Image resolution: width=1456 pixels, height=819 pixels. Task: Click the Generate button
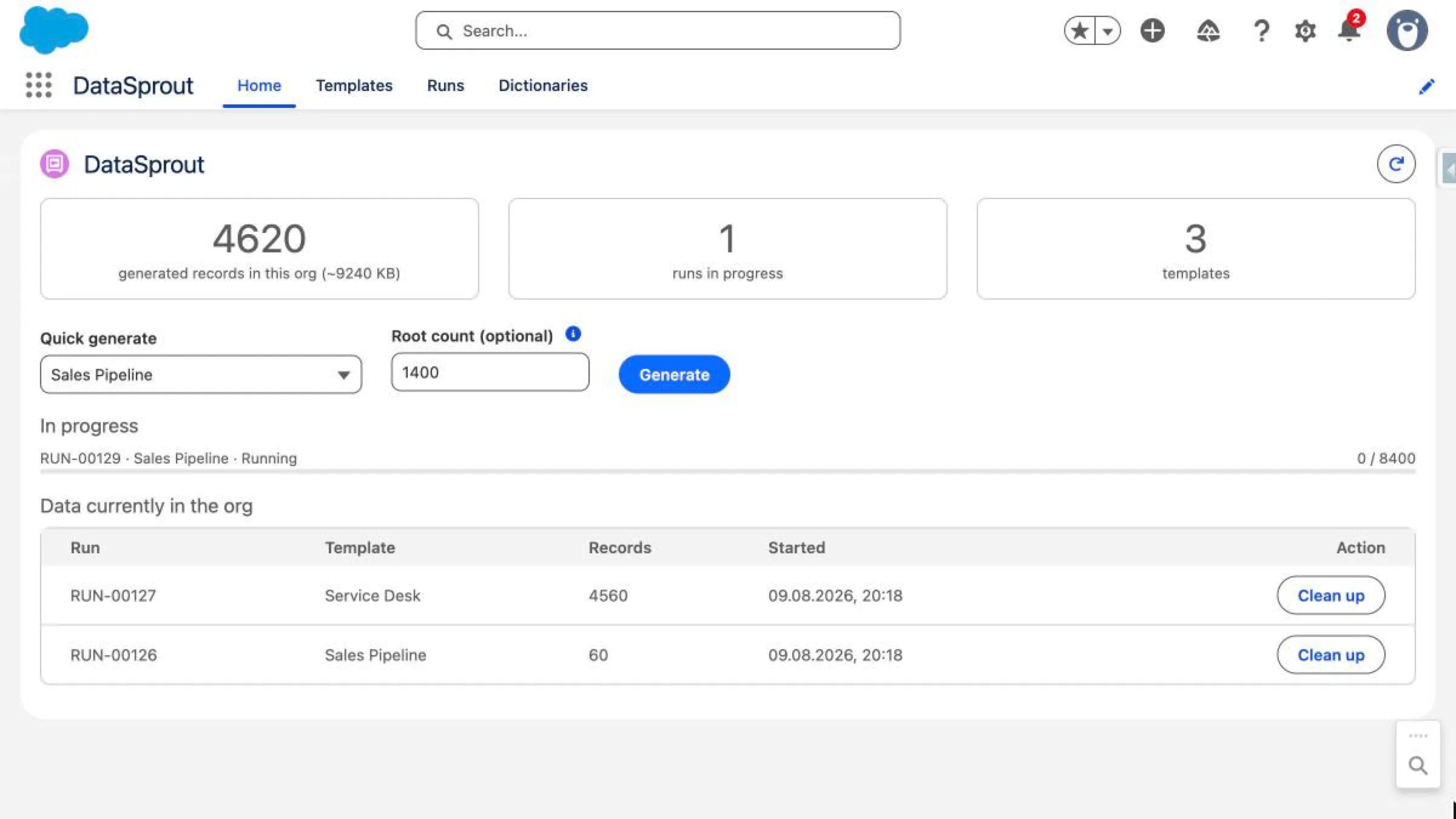(x=674, y=374)
